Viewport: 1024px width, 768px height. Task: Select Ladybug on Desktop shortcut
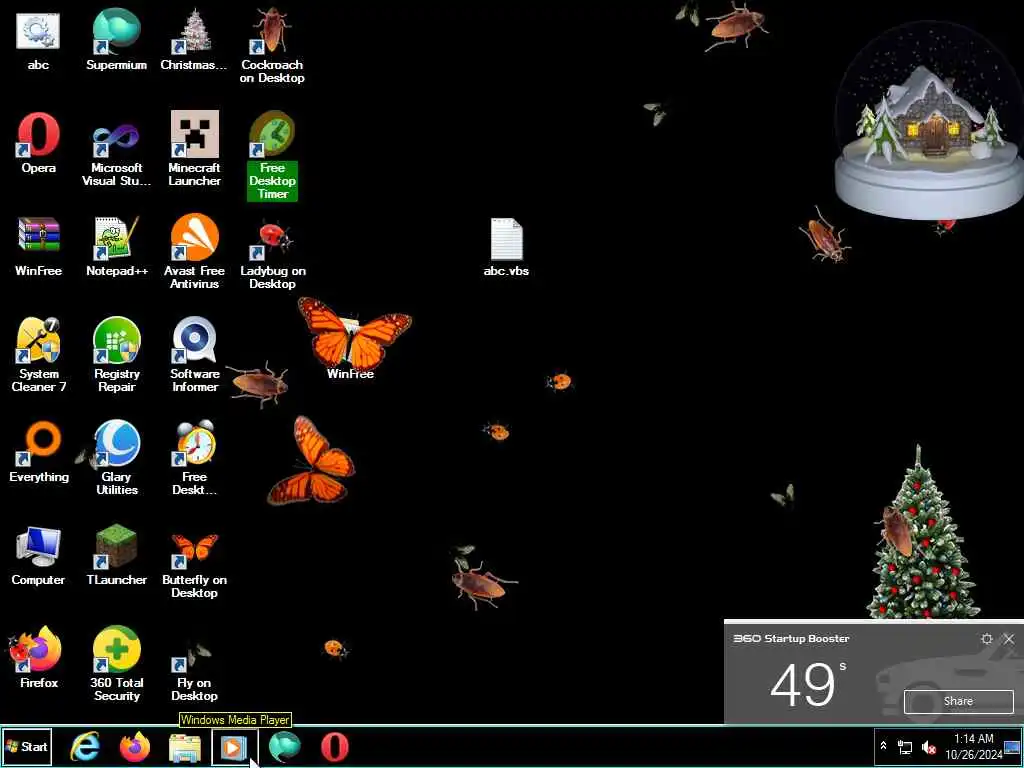(x=272, y=255)
